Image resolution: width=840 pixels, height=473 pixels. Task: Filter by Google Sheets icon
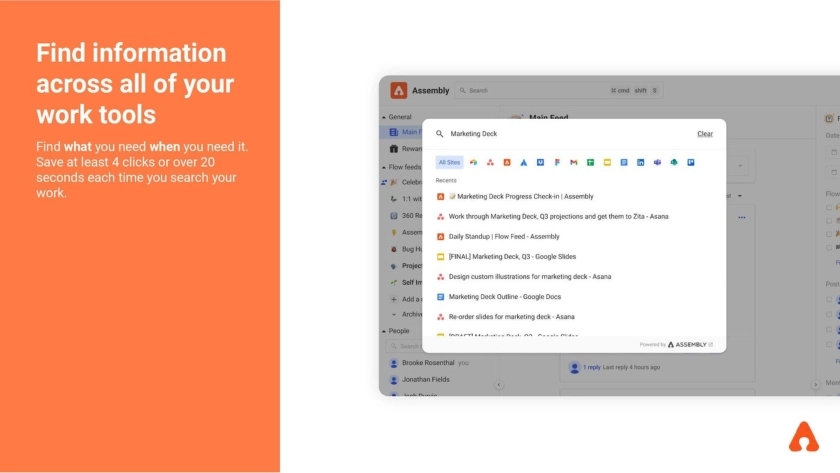click(x=591, y=162)
